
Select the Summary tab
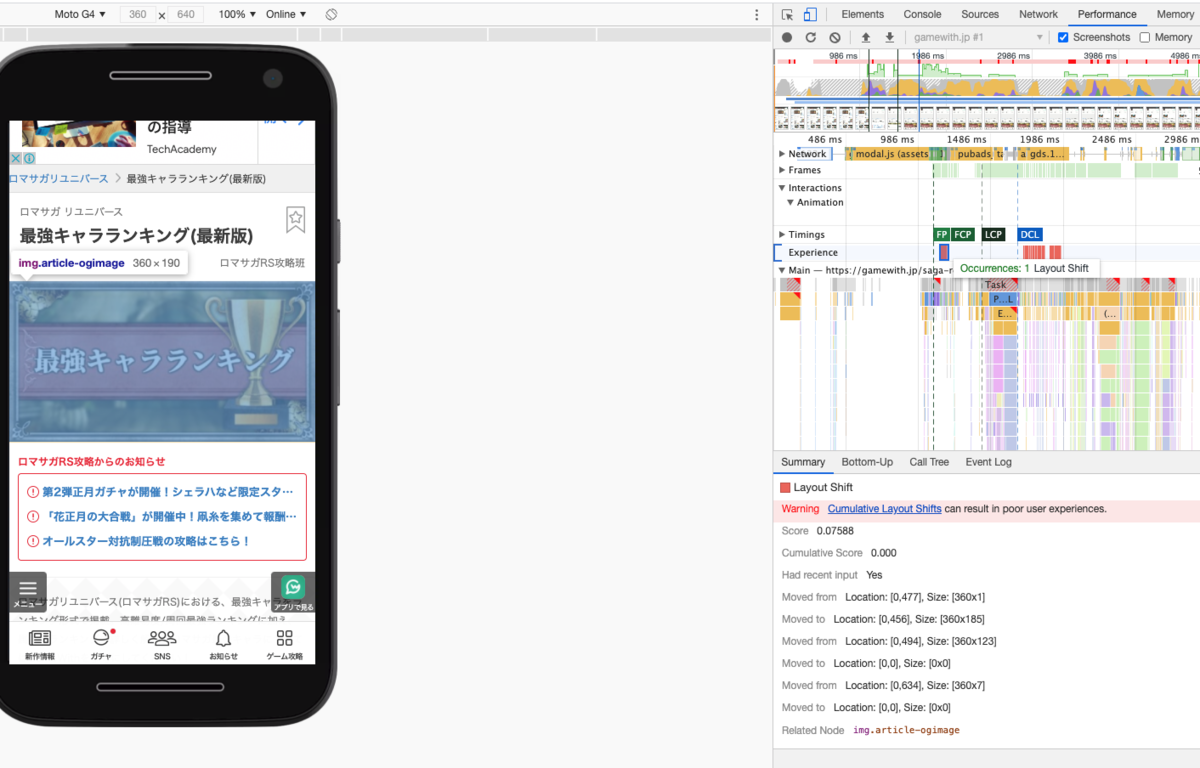coord(803,462)
